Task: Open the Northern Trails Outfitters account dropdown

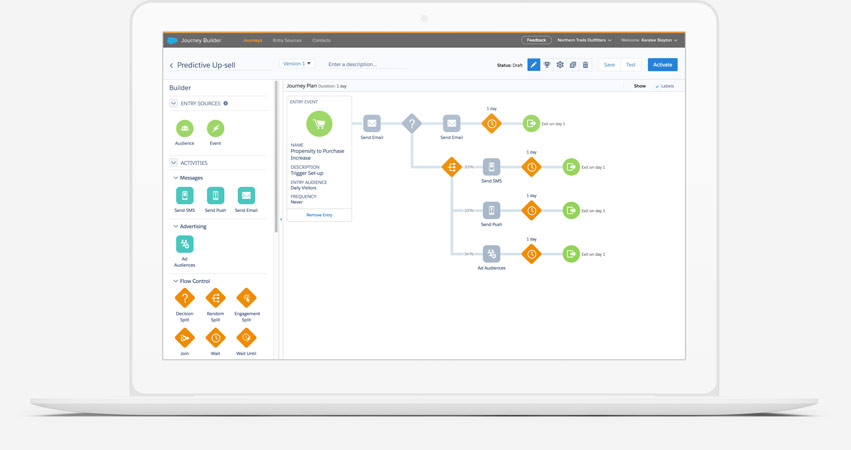Action: [x=584, y=40]
